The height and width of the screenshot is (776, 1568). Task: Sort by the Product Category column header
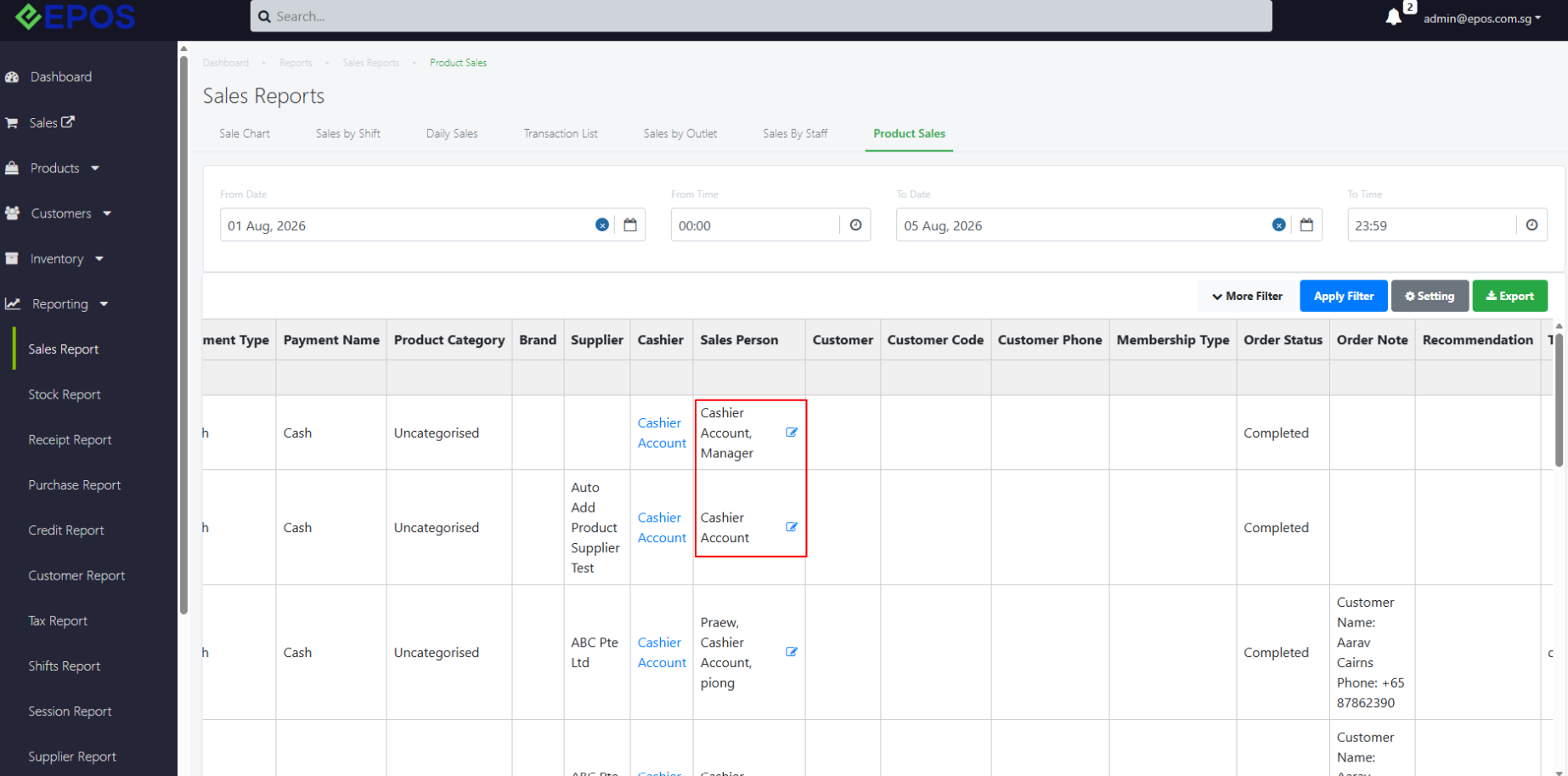click(x=449, y=340)
